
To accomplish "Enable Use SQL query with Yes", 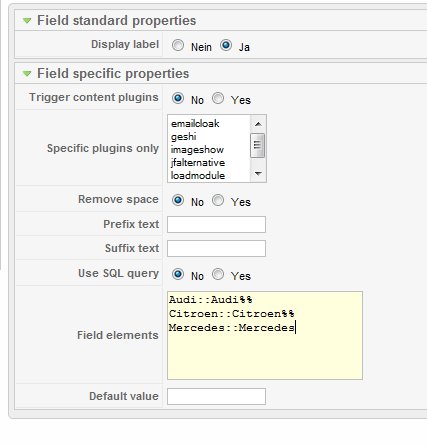I will pyautogui.click(x=218, y=274).
